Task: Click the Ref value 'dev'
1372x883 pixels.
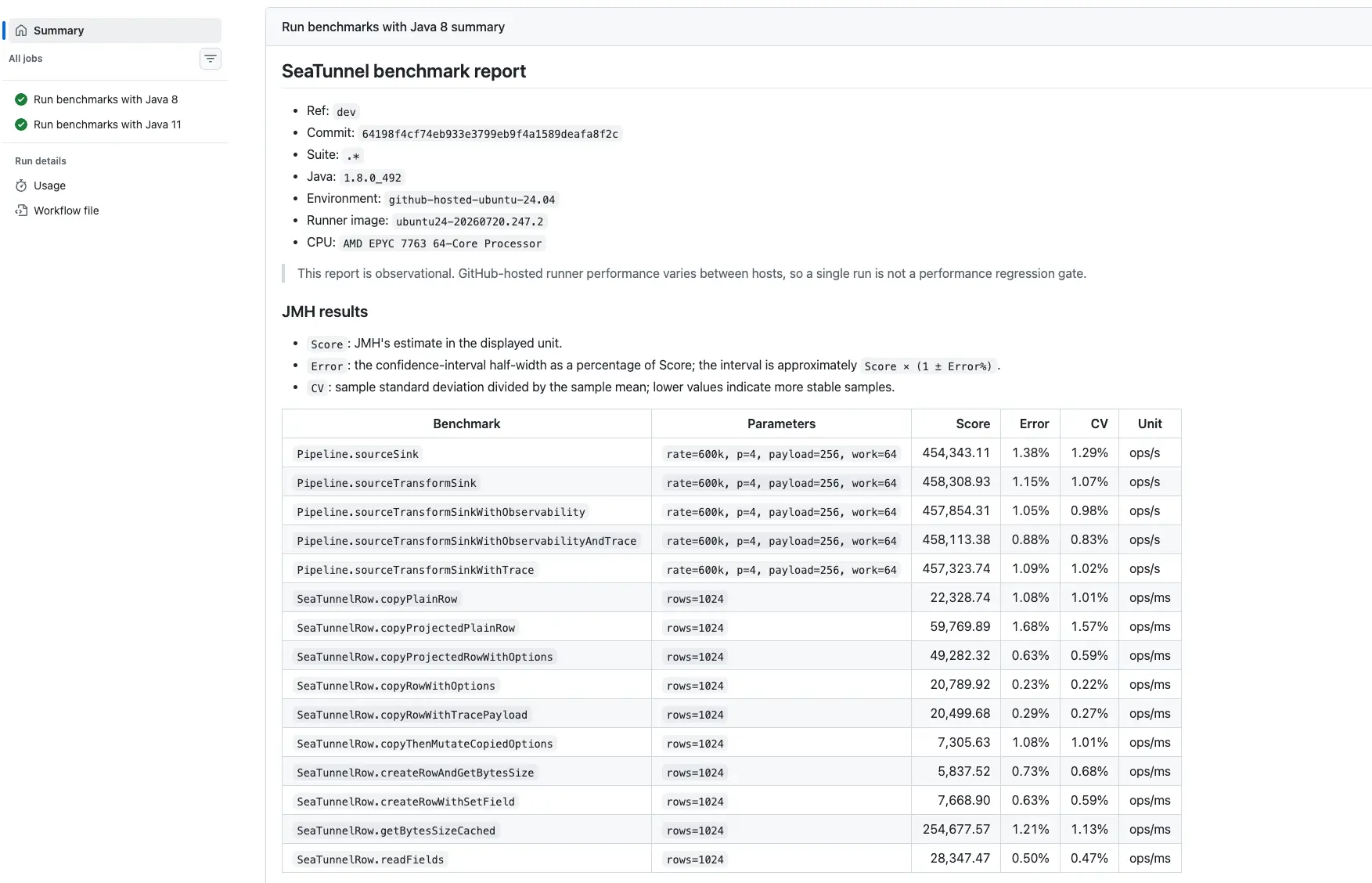Action: click(346, 112)
